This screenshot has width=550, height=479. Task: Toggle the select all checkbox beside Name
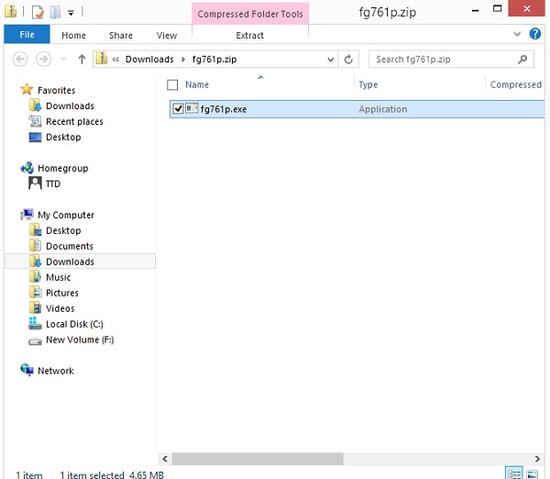coord(172,85)
